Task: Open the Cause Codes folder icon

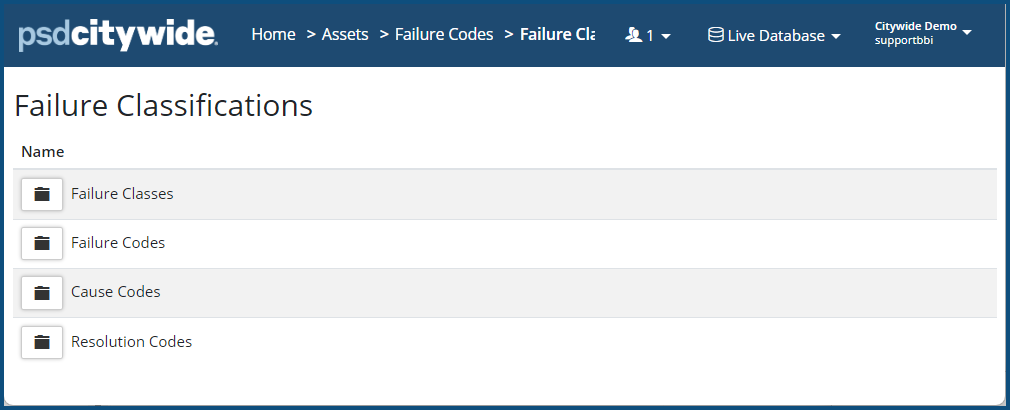Action: (x=42, y=293)
